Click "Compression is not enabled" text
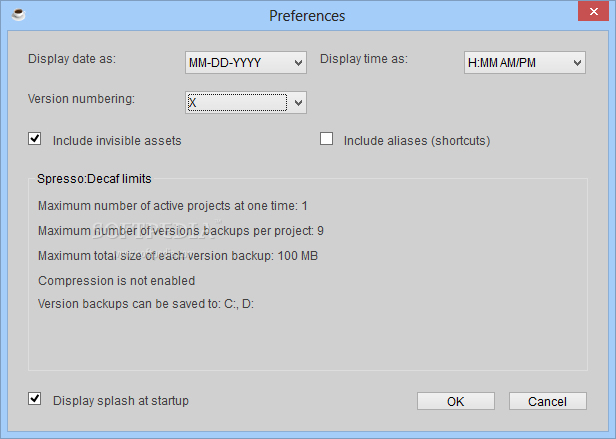This screenshot has width=616, height=439. click(116, 281)
